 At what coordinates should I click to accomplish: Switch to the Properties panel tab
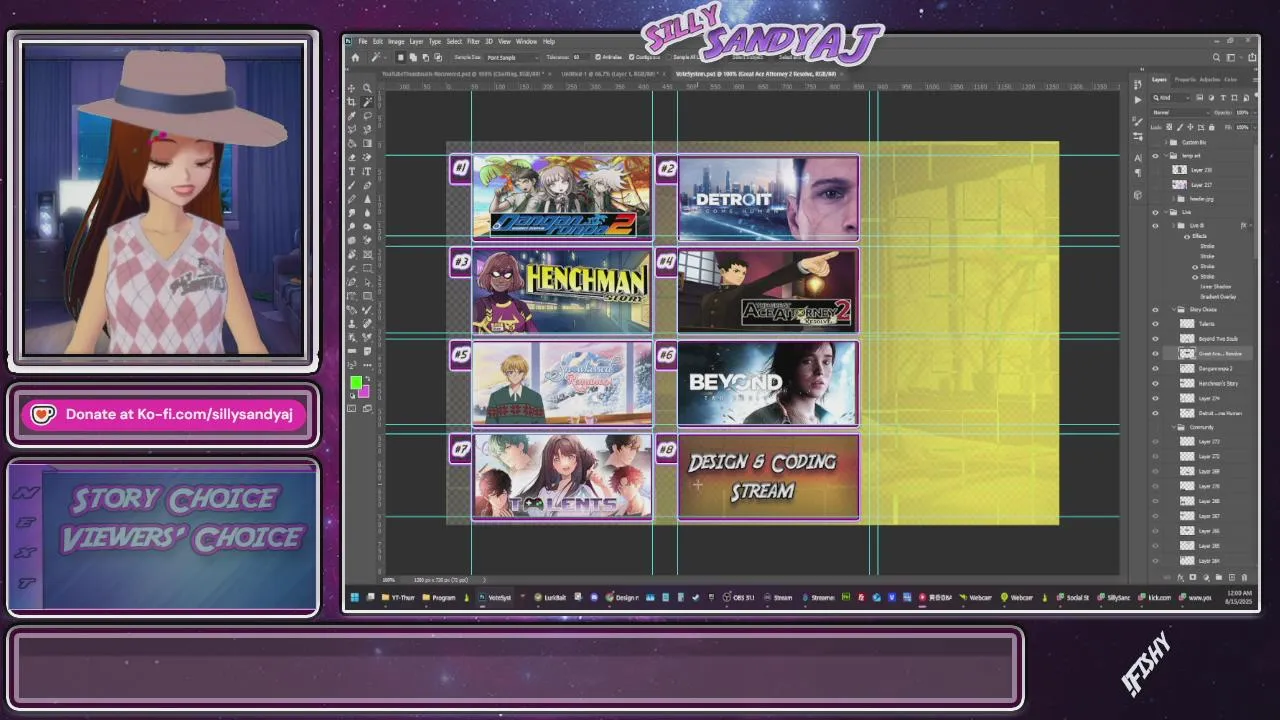point(1185,80)
